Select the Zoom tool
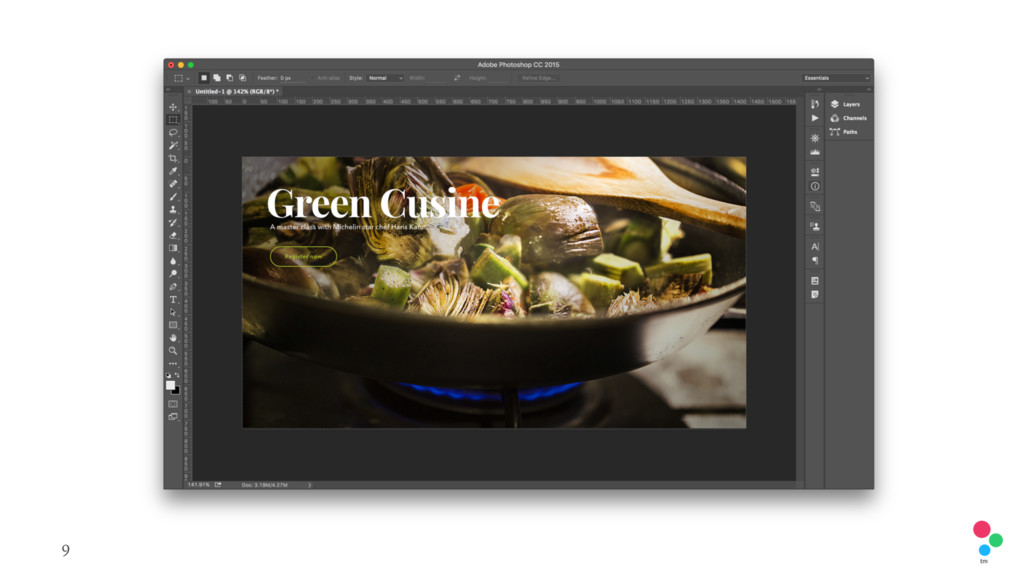 [173, 351]
